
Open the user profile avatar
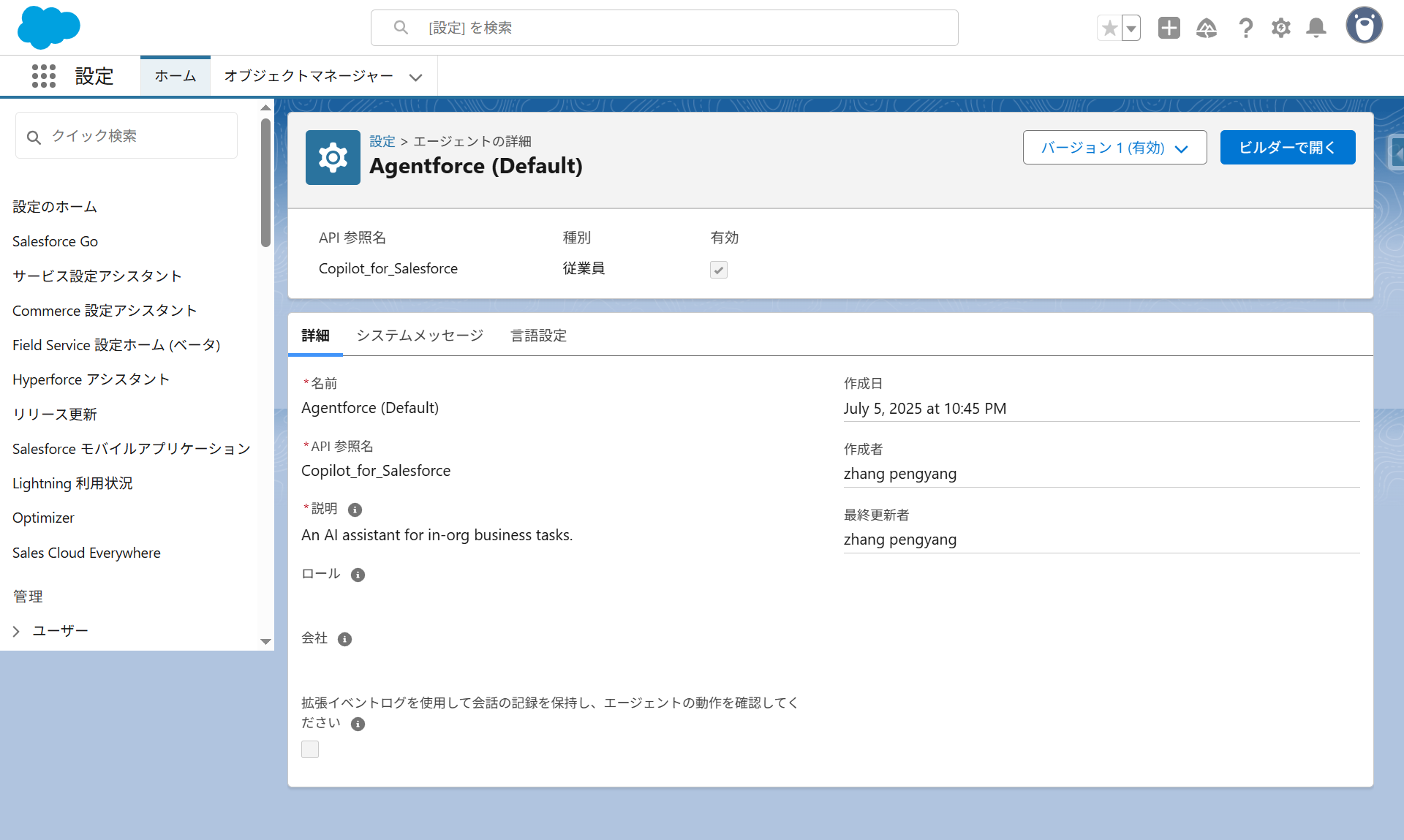coord(1365,26)
